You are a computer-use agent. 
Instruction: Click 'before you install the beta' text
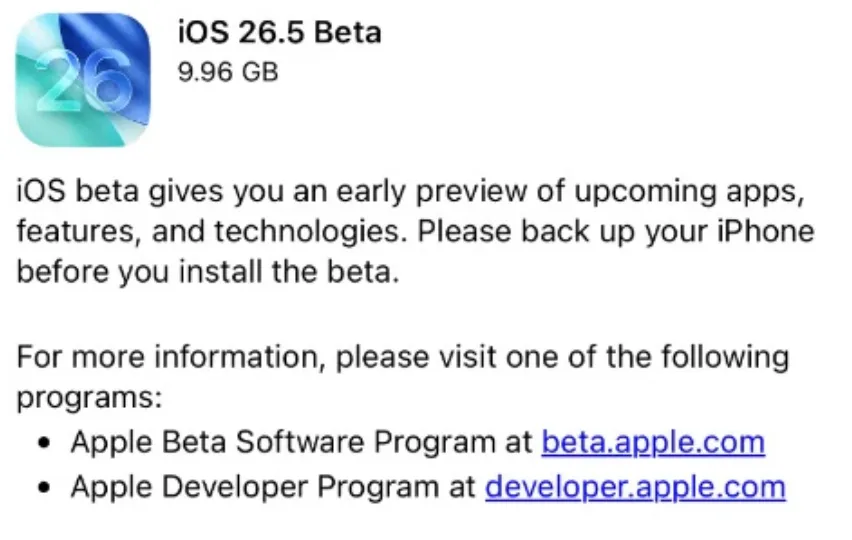207,272
